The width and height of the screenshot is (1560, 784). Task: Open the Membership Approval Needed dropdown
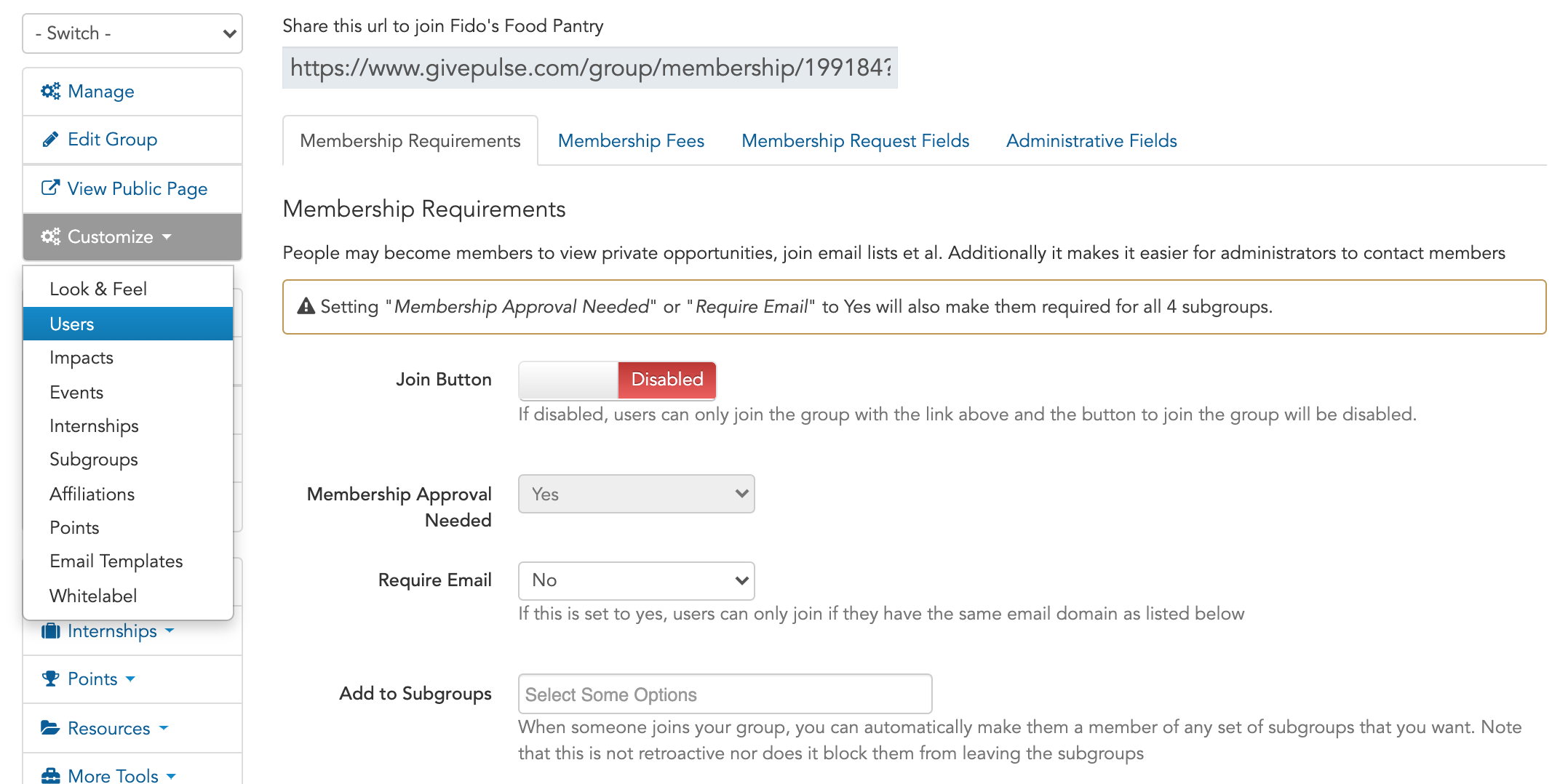pos(636,494)
